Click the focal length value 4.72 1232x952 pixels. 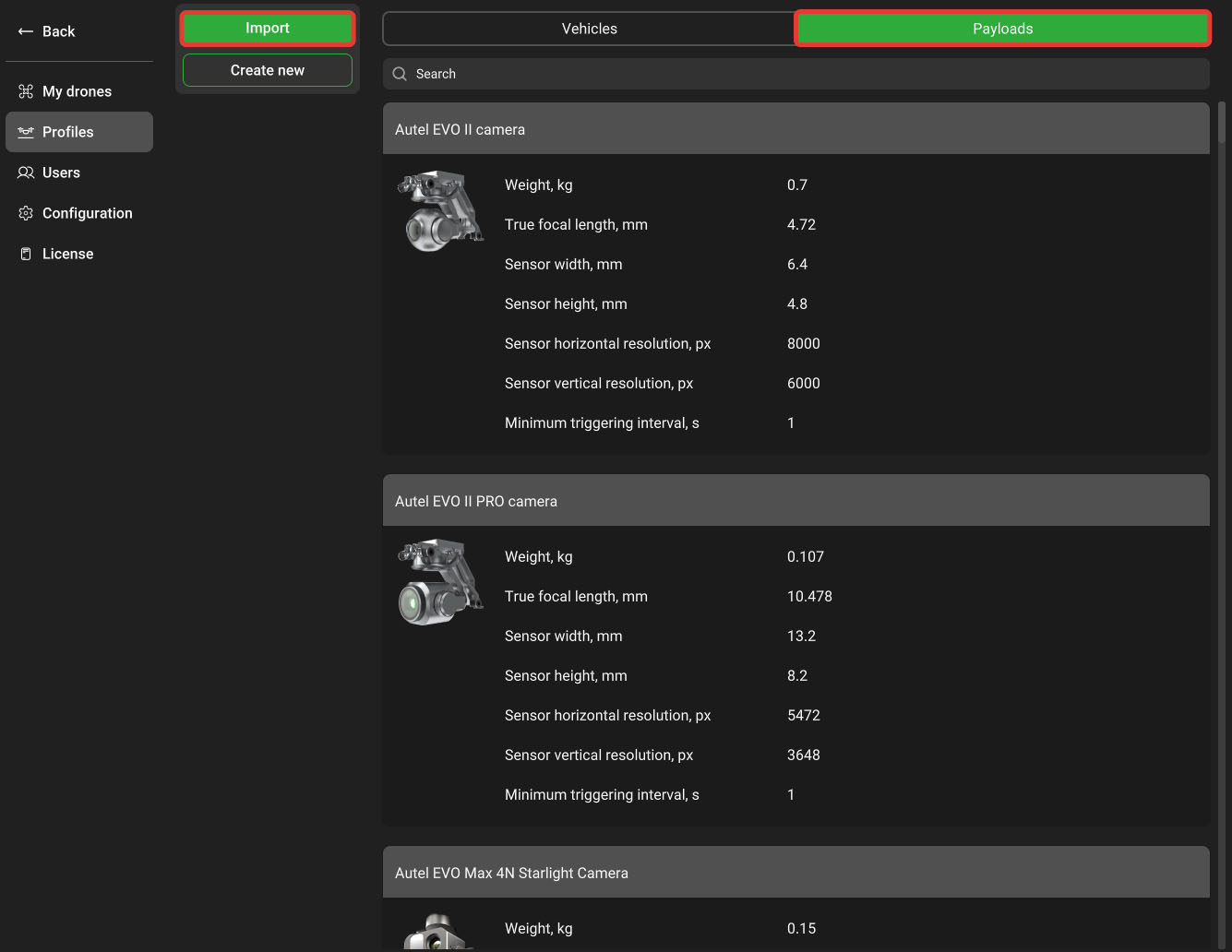[x=801, y=224]
